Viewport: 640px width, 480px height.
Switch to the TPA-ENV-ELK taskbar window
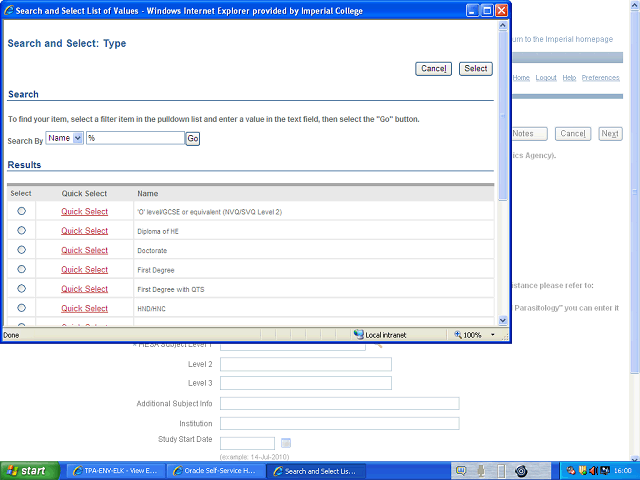pos(112,470)
